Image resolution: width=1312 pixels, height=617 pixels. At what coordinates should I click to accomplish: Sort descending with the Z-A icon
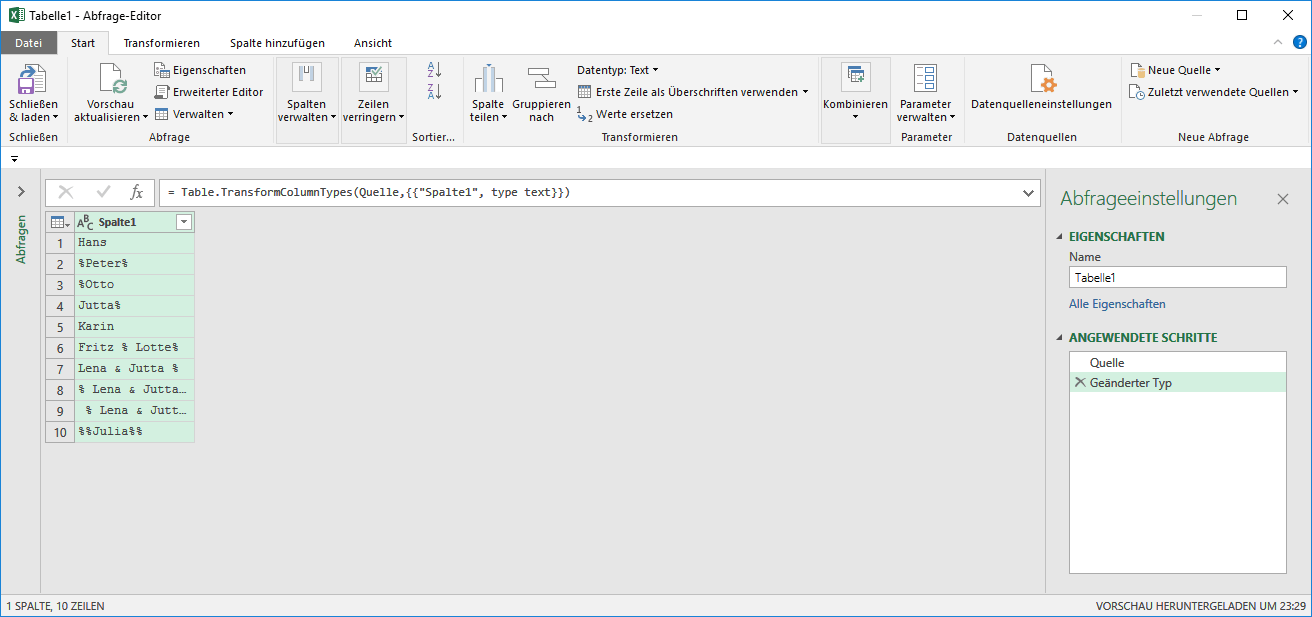(434, 92)
